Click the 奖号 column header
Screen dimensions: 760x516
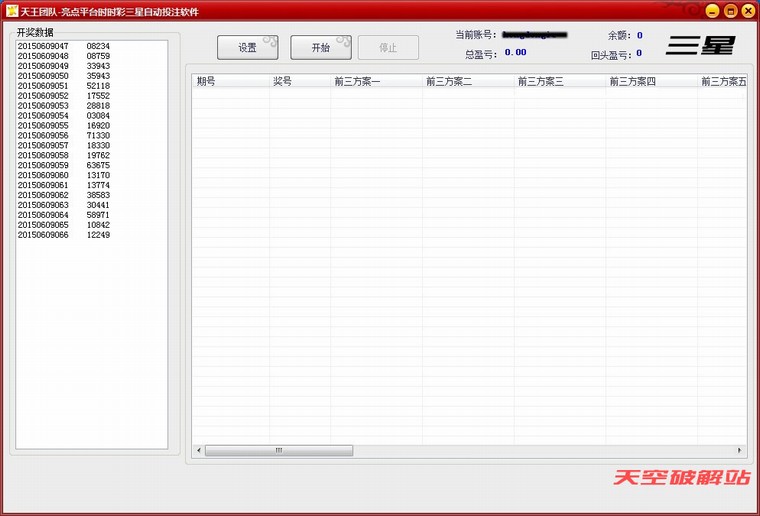[299, 81]
